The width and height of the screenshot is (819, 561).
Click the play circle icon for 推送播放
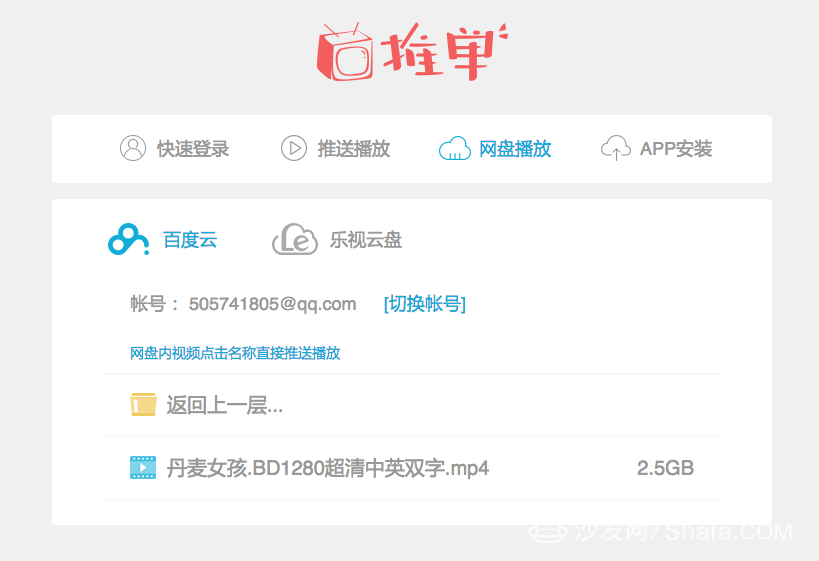[x=294, y=148]
